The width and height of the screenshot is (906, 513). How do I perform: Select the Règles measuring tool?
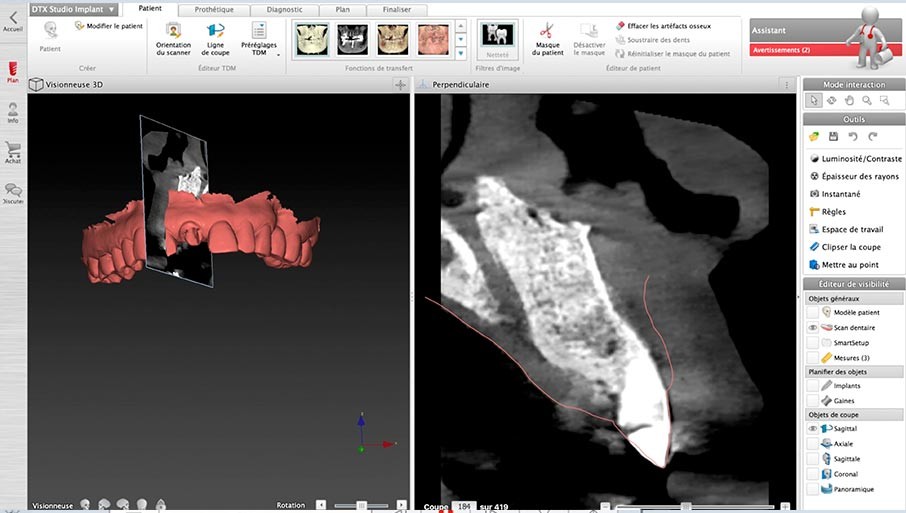pyautogui.click(x=833, y=212)
